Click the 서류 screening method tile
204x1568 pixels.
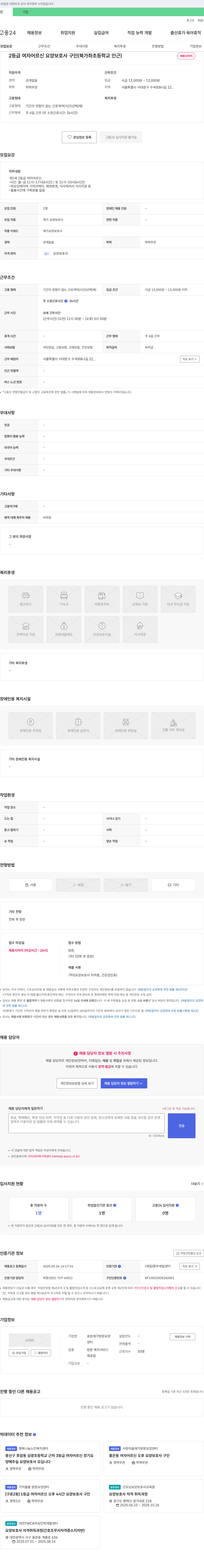[30, 885]
